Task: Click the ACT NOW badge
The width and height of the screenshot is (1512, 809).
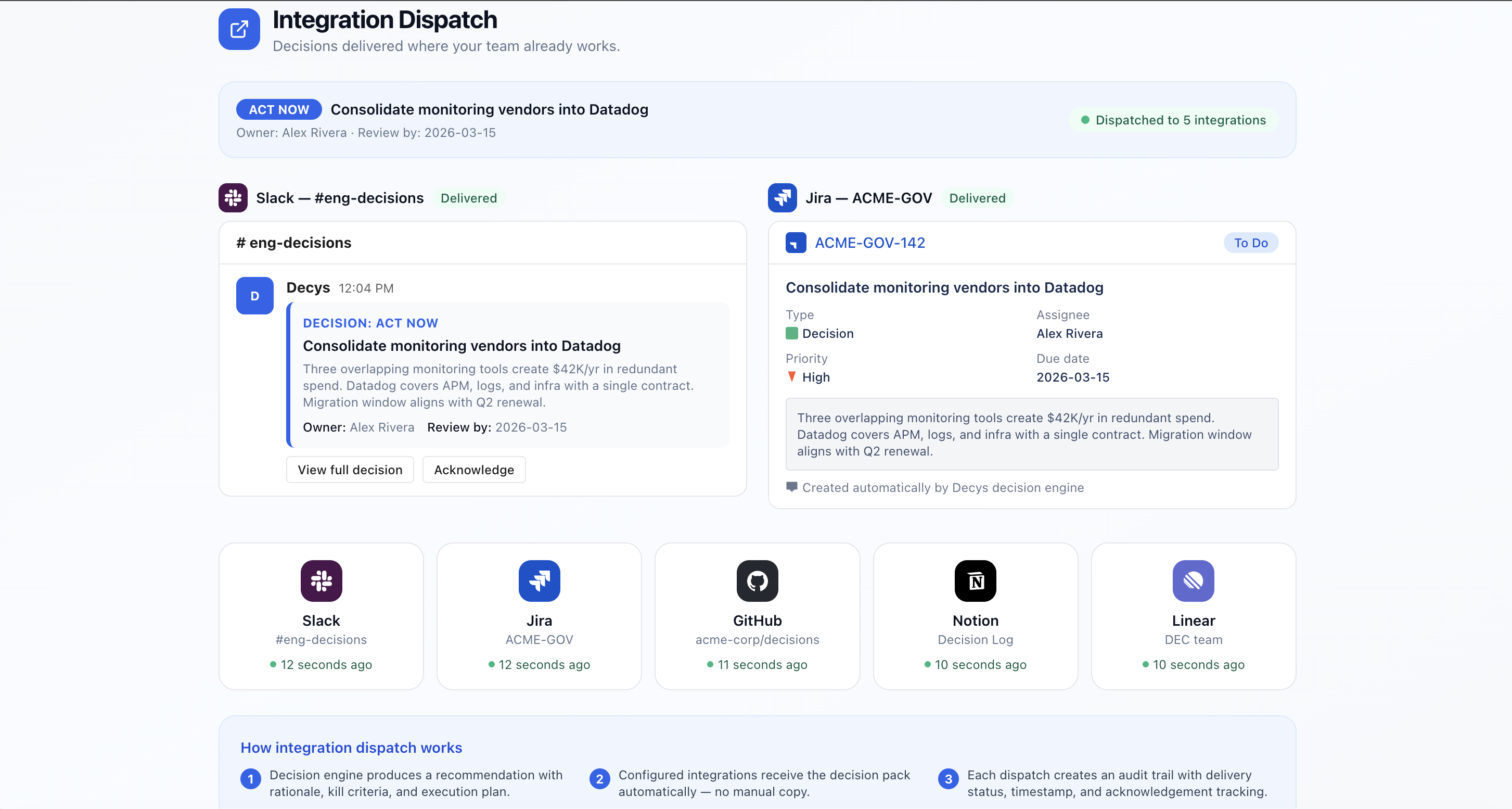Action: pos(279,109)
